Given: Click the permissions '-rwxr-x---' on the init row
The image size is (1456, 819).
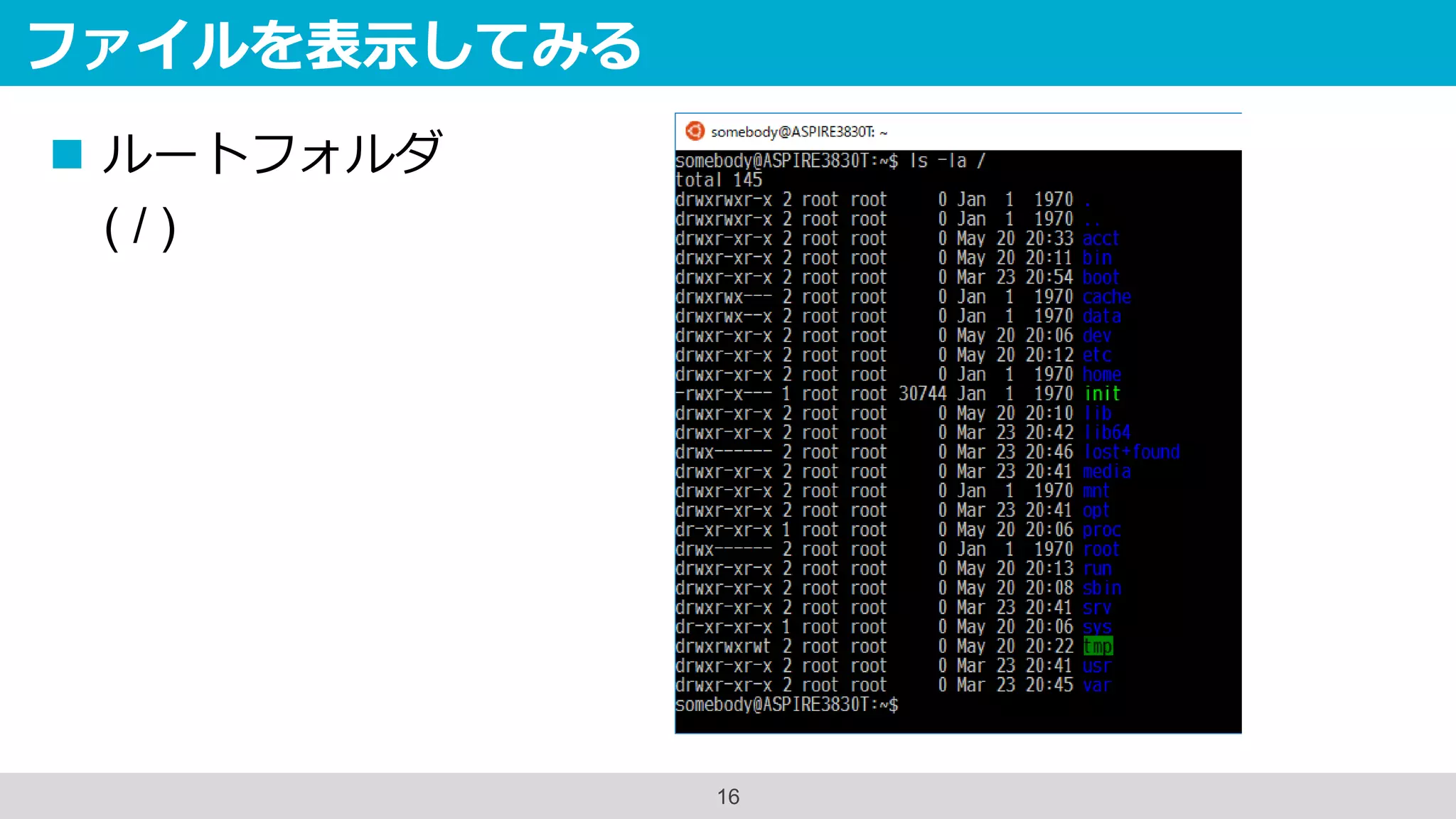Looking at the screenshot, I should [723, 394].
